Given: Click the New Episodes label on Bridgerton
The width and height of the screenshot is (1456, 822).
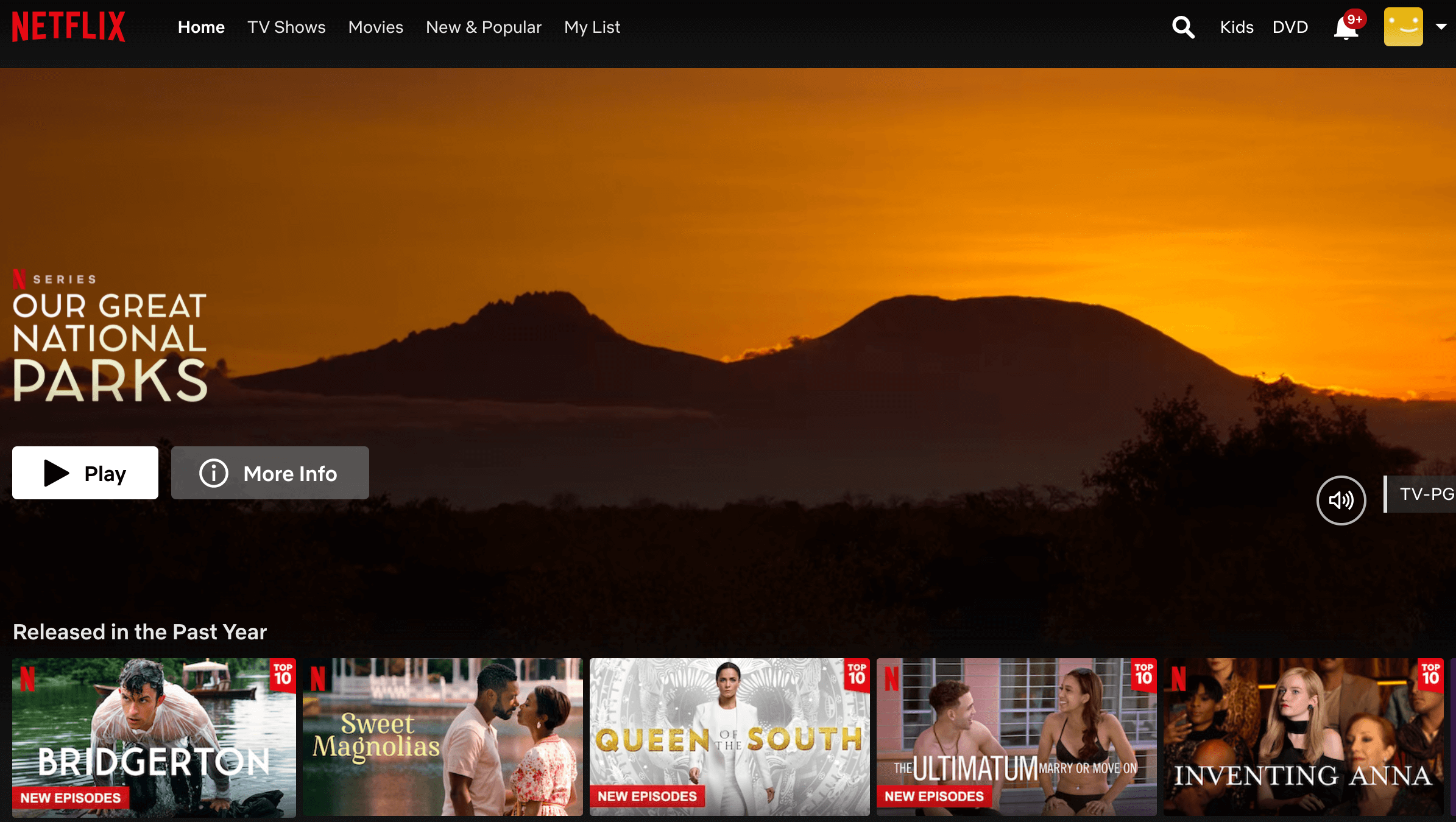Looking at the screenshot, I should coord(71,798).
